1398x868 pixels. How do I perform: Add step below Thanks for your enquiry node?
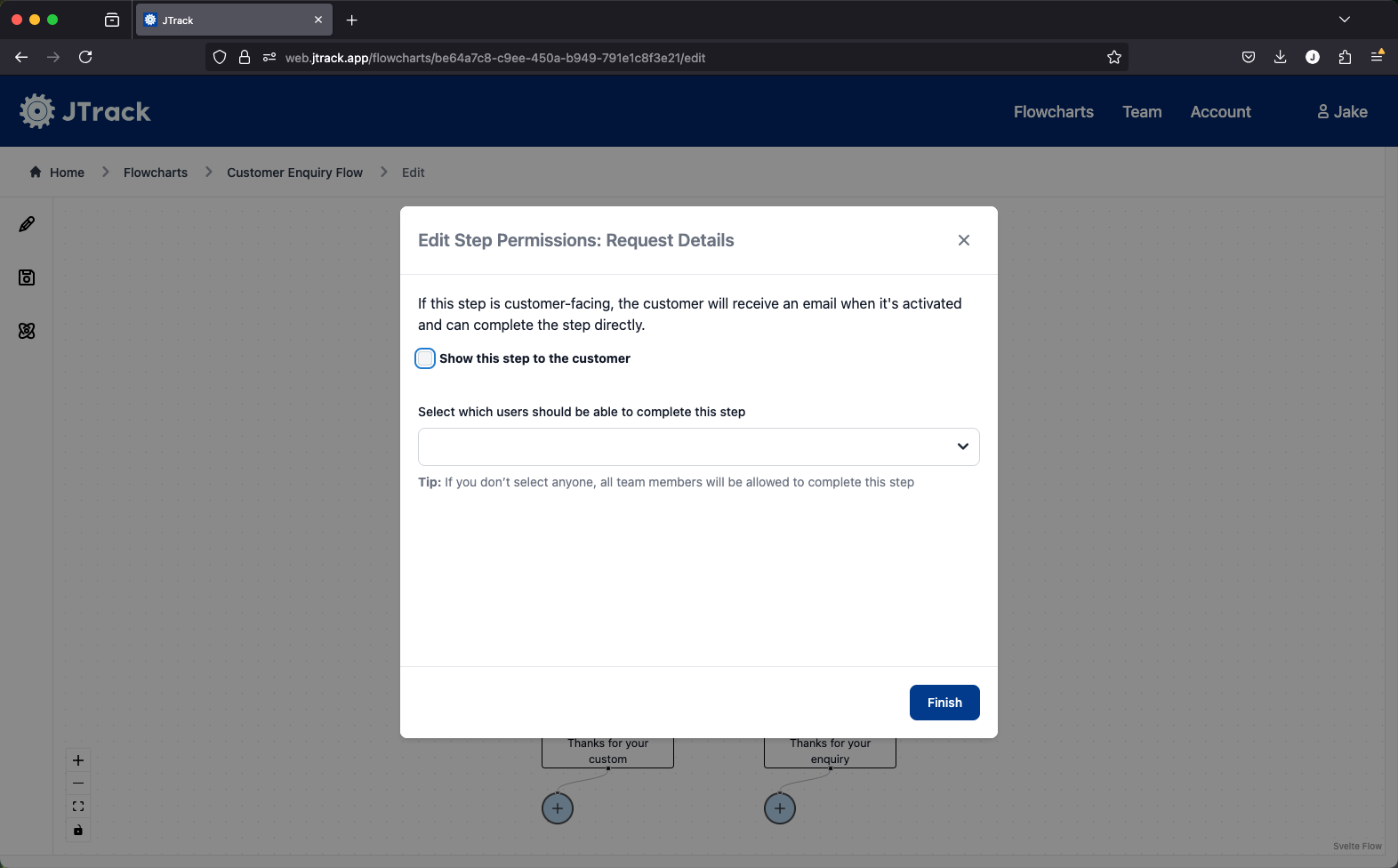click(780, 808)
